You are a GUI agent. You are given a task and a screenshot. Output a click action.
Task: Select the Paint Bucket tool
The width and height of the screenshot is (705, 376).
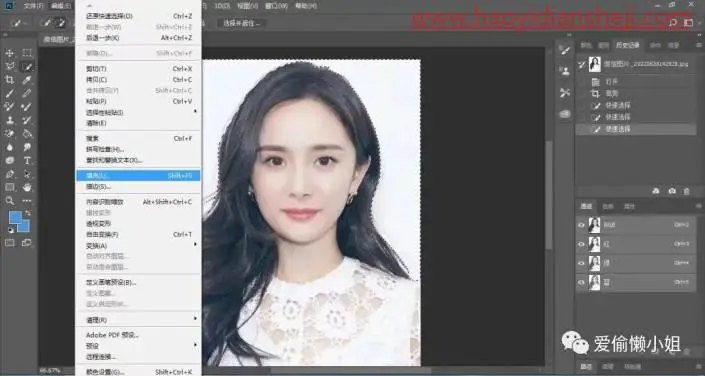(27, 134)
